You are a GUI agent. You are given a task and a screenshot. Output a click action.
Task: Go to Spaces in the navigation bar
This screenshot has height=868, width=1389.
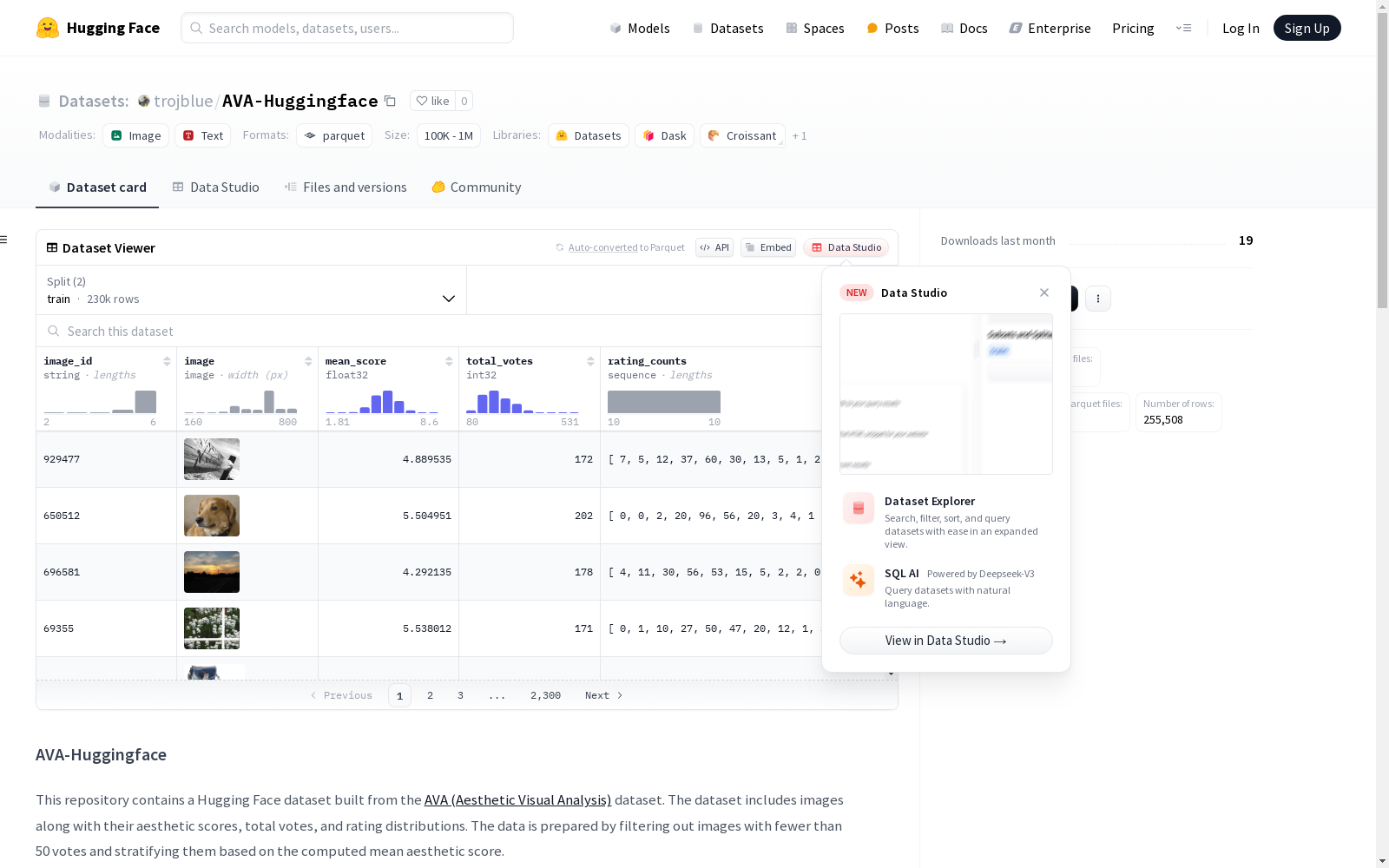[x=815, y=28]
